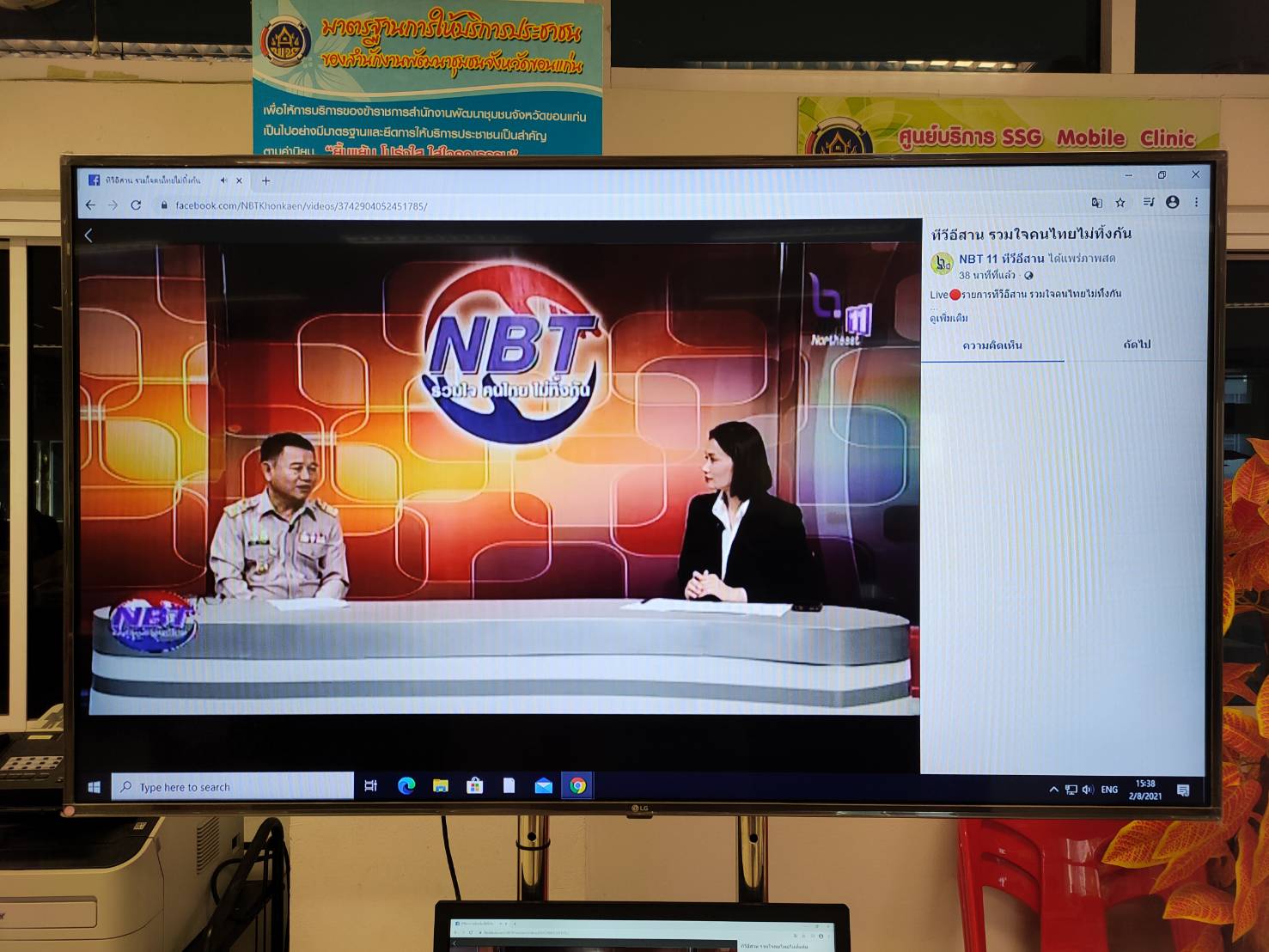The width and height of the screenshot is (1269, 952).
Task: View site info via the padlock icon
Action: tap(163, 205)
